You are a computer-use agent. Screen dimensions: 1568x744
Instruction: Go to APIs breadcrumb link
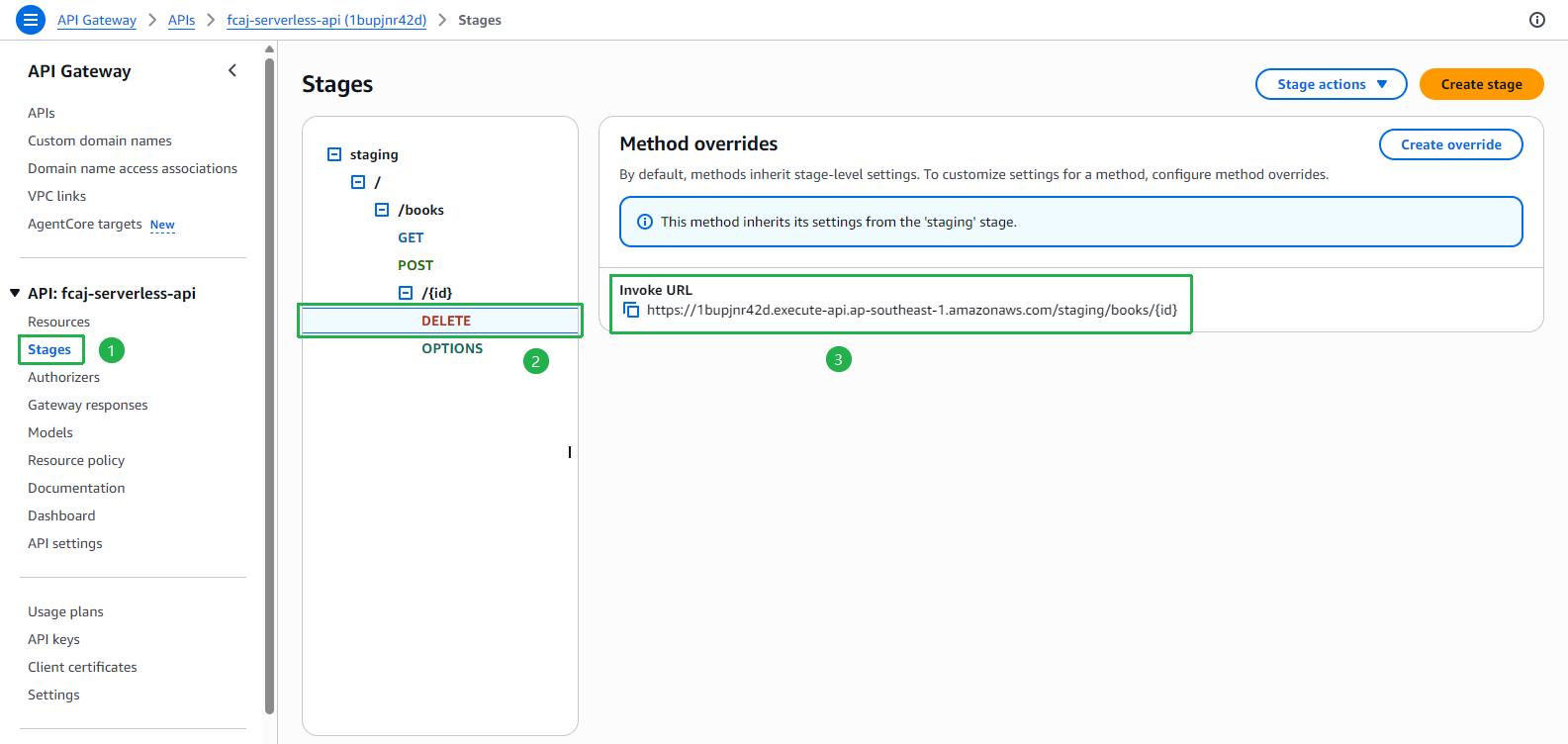[x=181, y=20]
